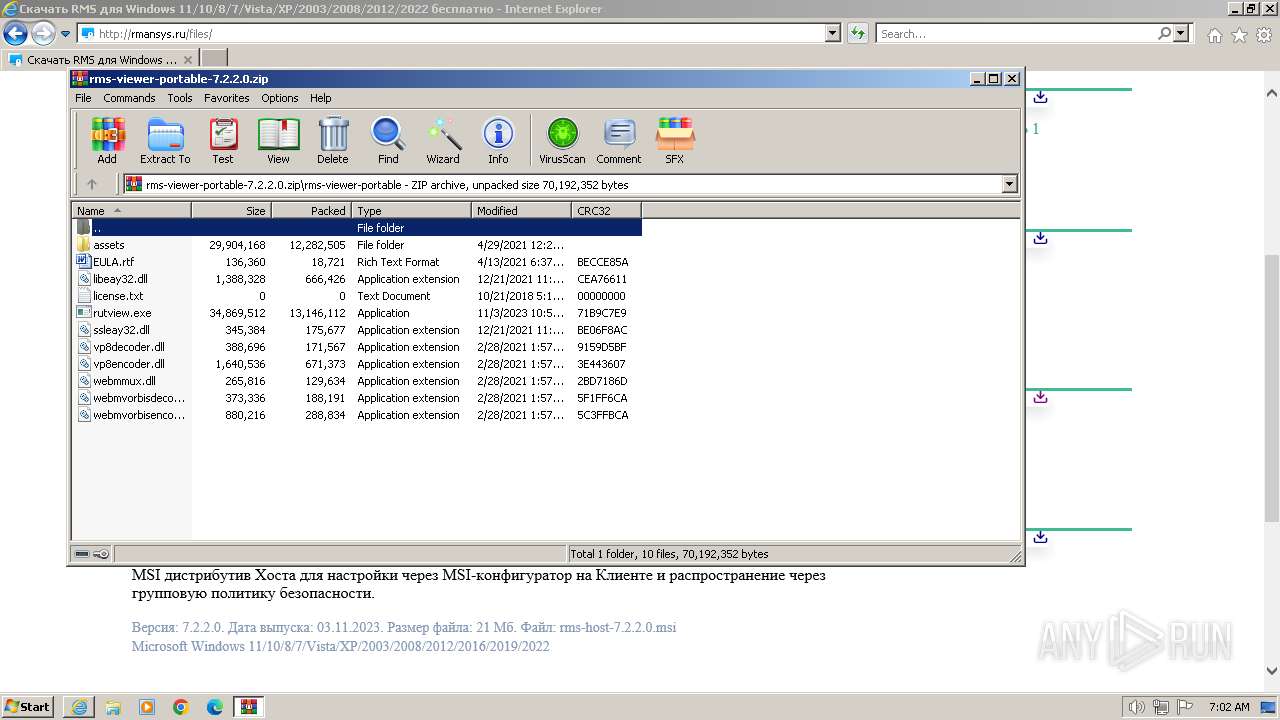Select the vp8decoder.dll file
The height and width of the screenshot is (720, 1280).
(x=357, y=347)
